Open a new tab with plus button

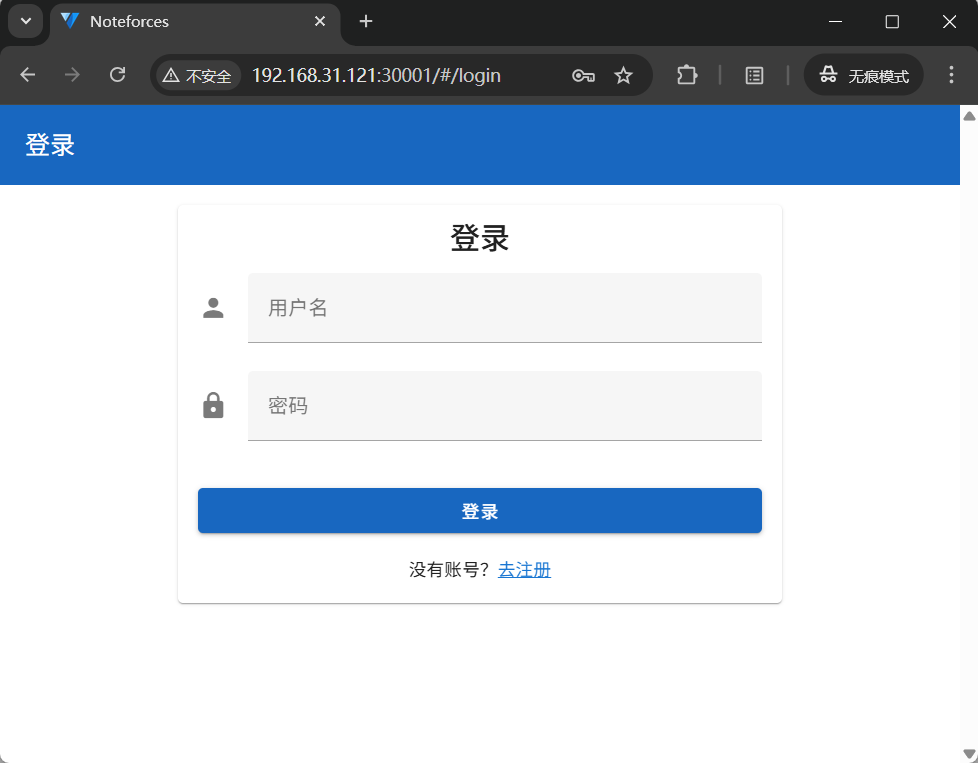366,21
